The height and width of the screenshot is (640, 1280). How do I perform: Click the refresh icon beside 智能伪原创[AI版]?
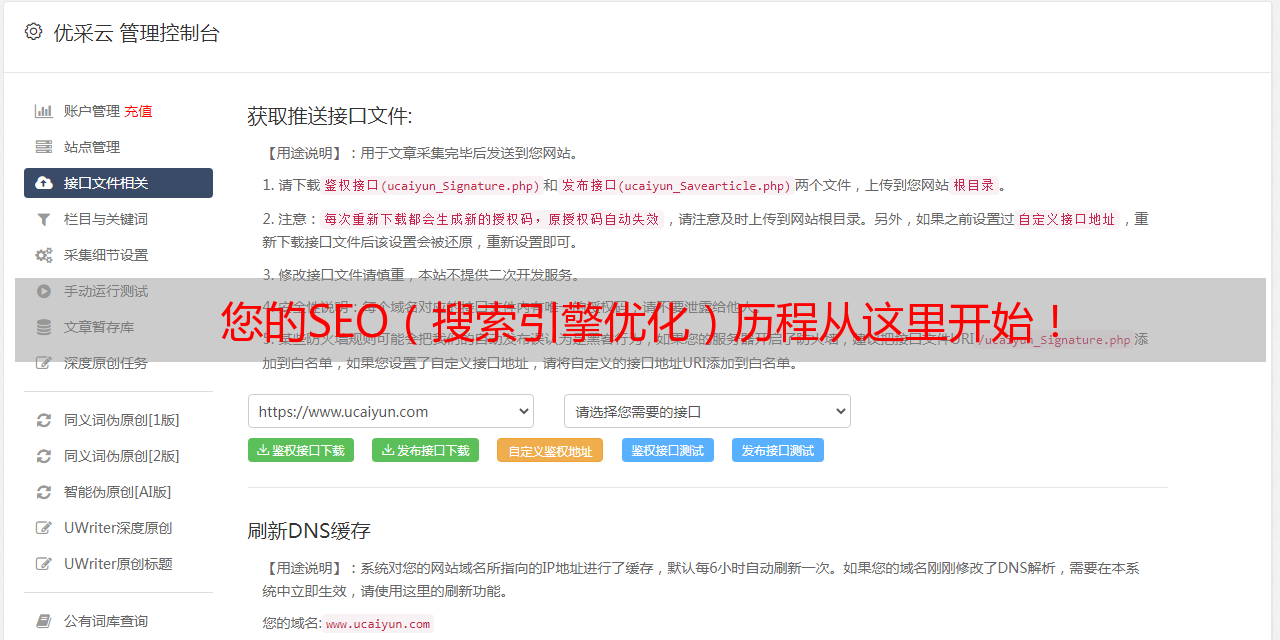[44, 492]
